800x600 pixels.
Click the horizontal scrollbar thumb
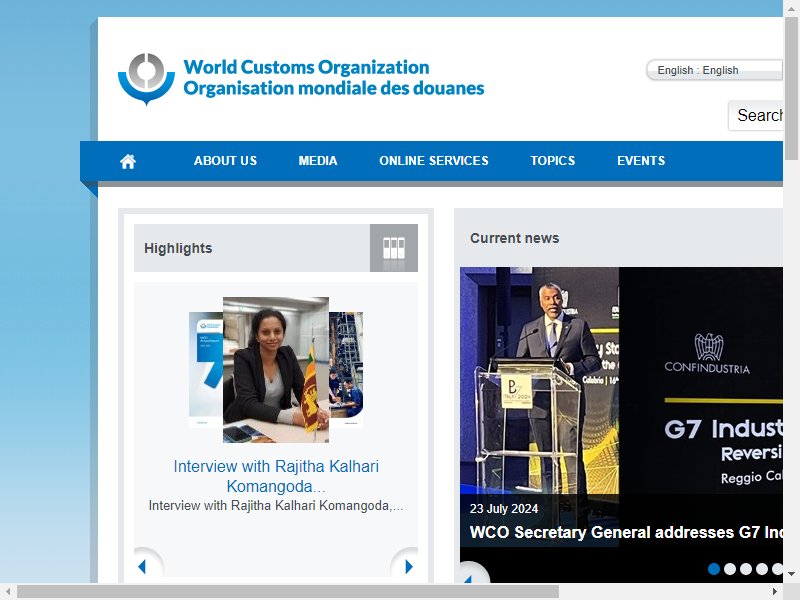point(288,591)
